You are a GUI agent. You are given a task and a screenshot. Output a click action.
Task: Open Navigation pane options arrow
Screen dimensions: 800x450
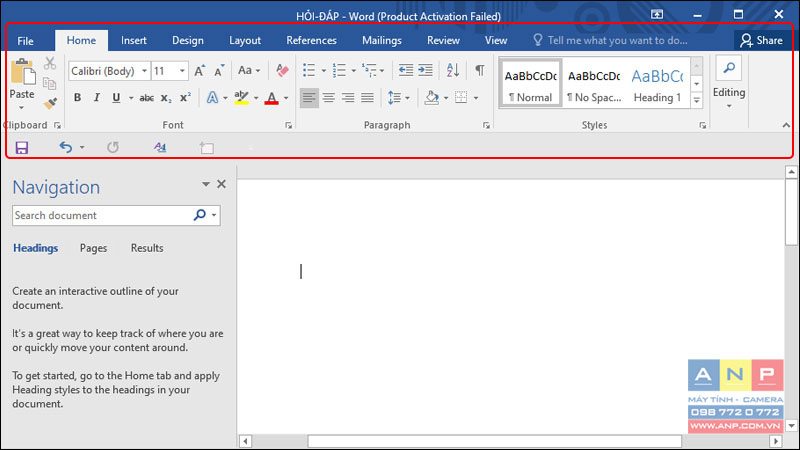206,184
